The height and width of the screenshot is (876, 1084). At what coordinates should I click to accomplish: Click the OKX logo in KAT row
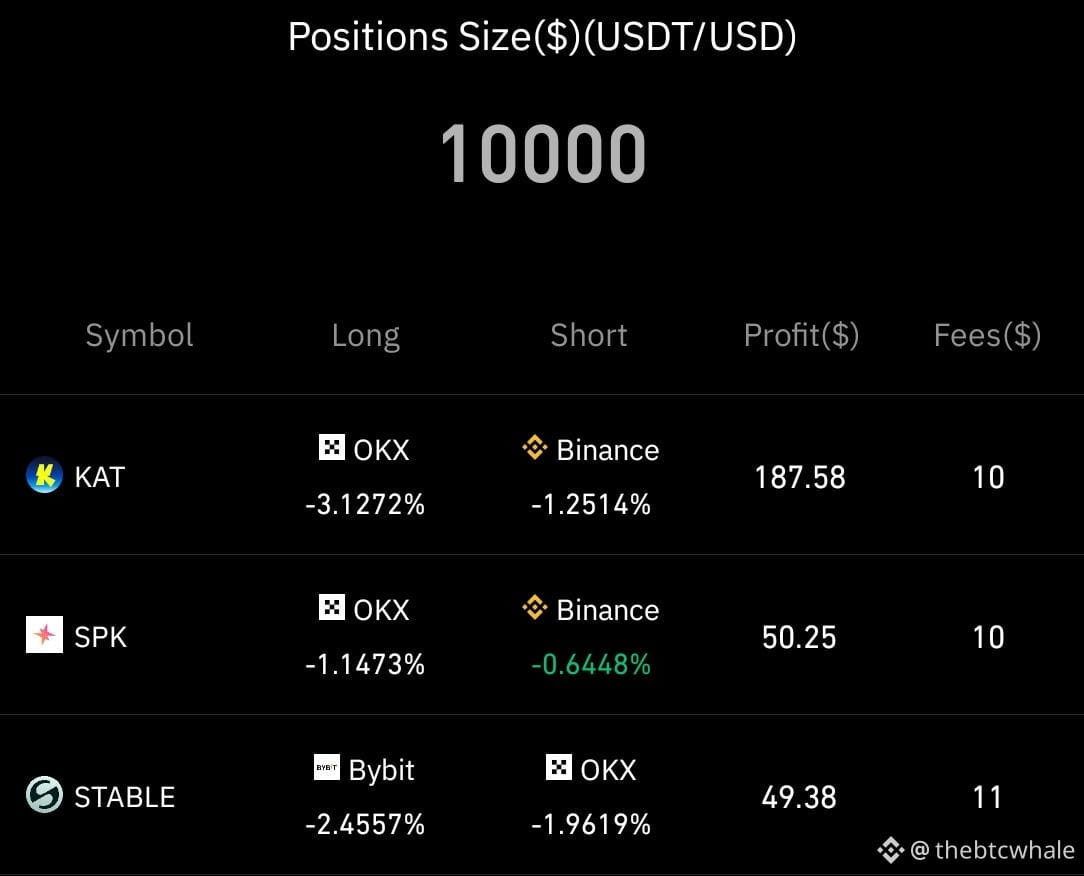point(332,447)
